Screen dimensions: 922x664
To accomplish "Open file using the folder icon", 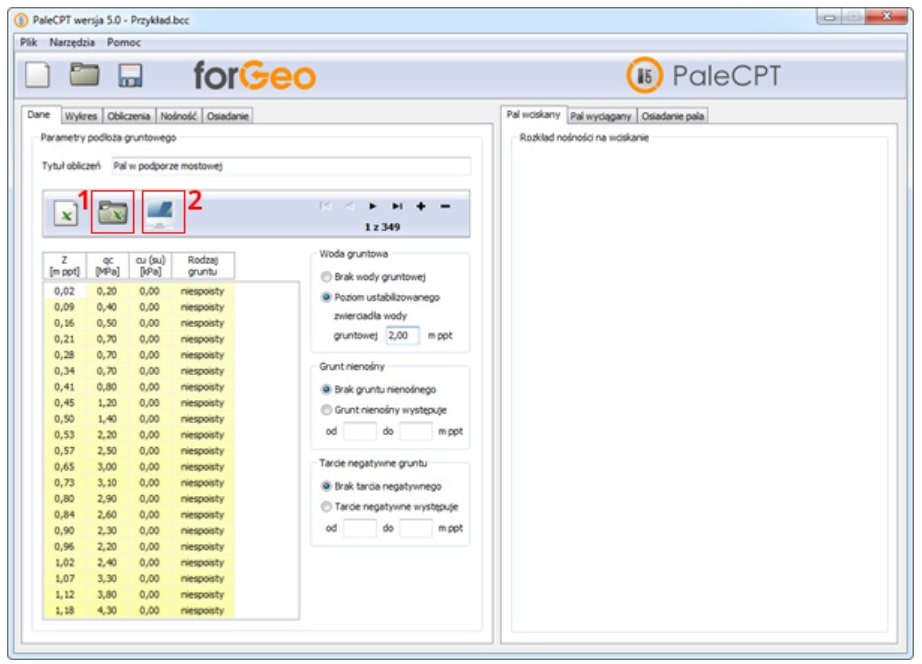I will pyautogui.click(x=84, y=75).
